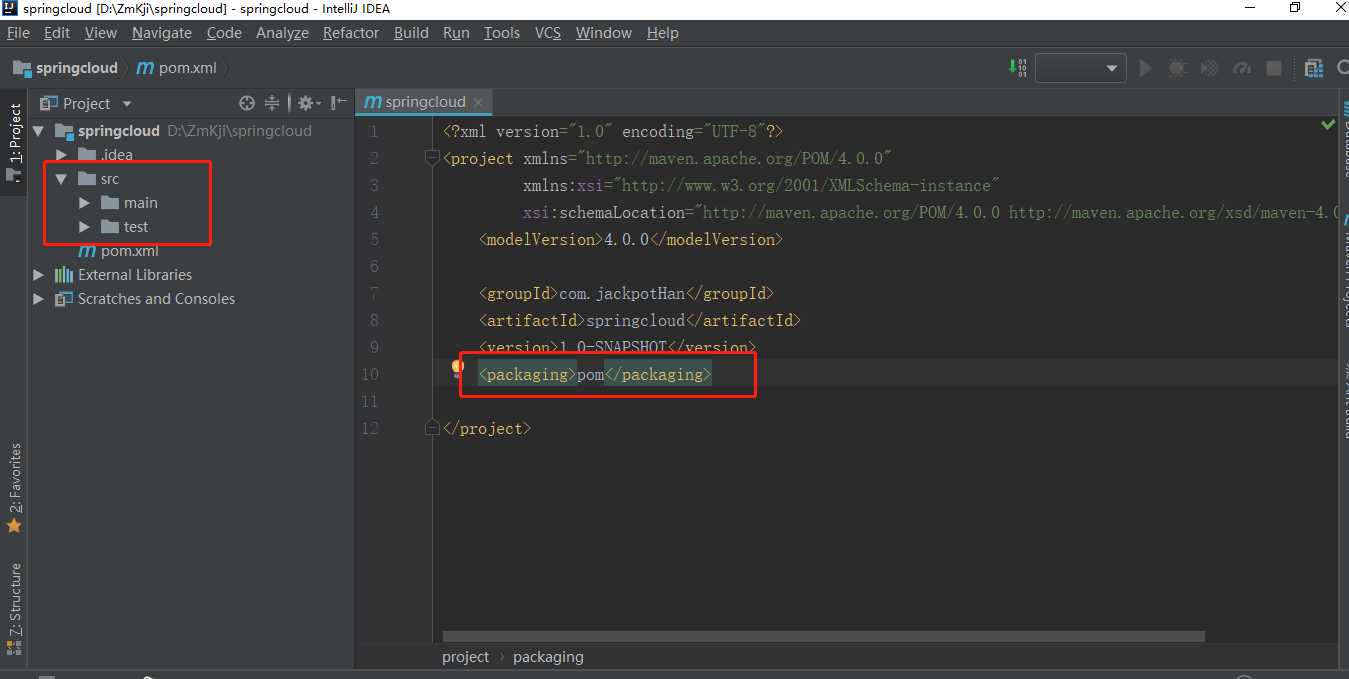Click the Search Everywhere magnifier icon

click(x=1342, y=68)
